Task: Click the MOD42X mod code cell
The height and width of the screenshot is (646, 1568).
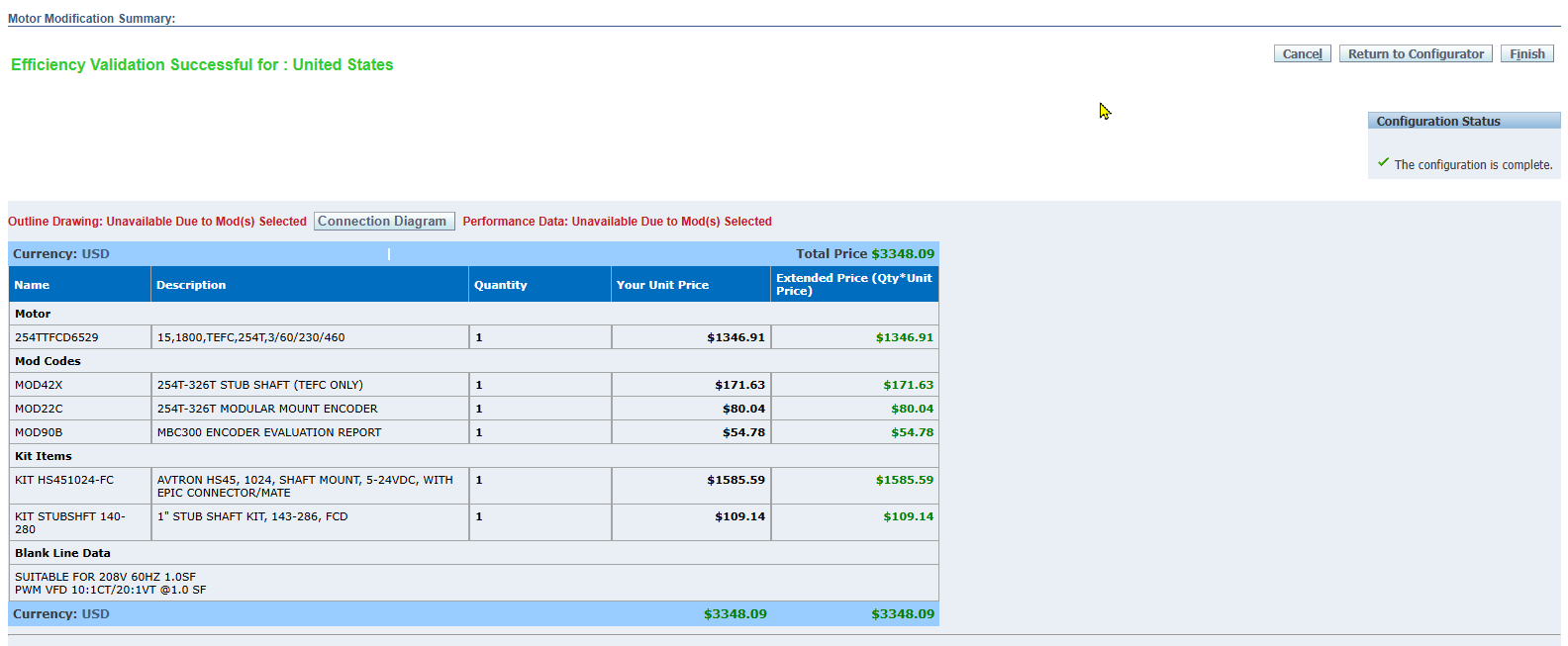Action: click(x=39, y=385)
